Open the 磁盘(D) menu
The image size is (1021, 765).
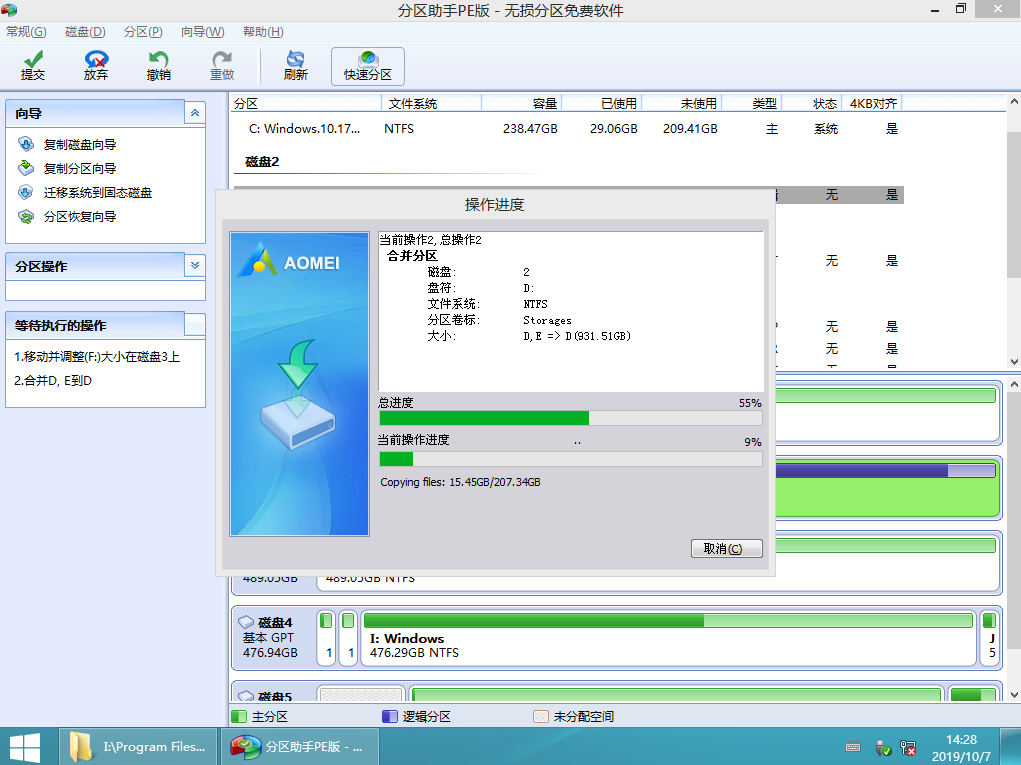(85, 32)
